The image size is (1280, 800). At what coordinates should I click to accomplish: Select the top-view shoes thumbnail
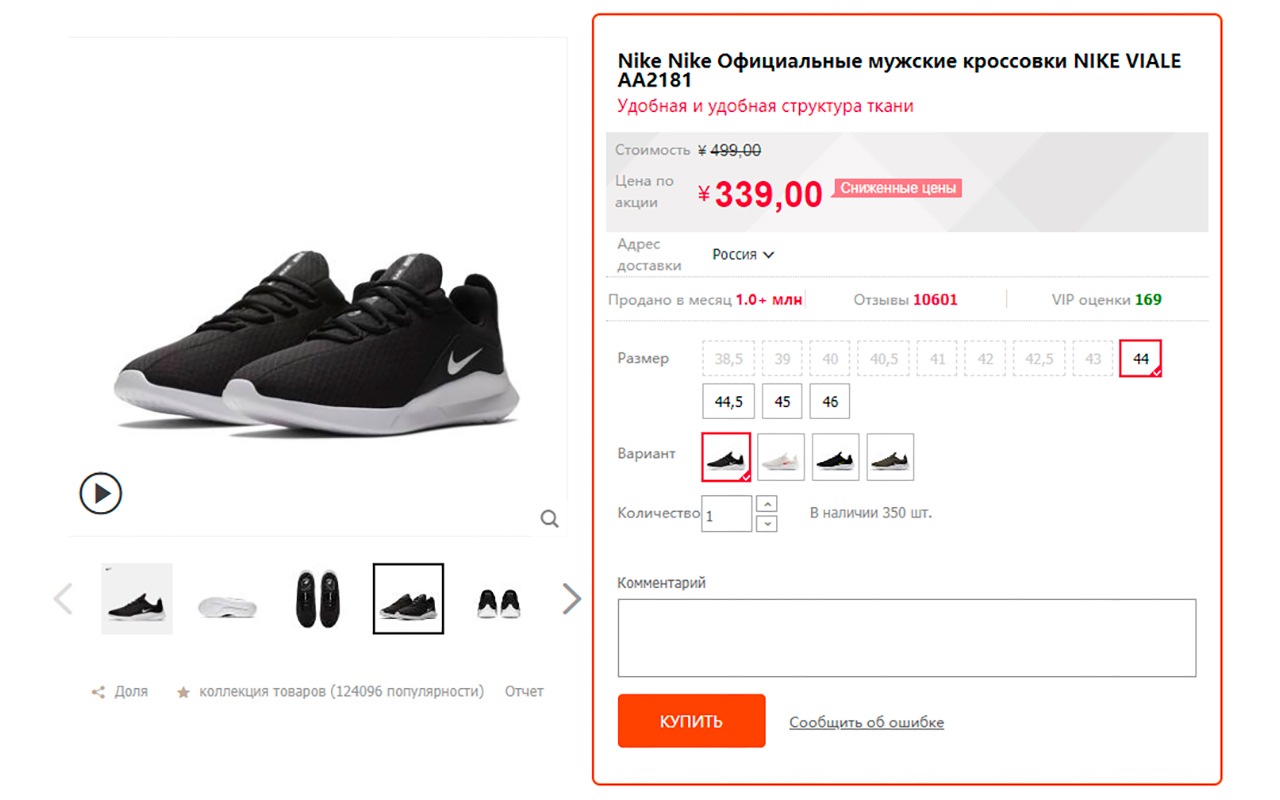pos(318,599)
